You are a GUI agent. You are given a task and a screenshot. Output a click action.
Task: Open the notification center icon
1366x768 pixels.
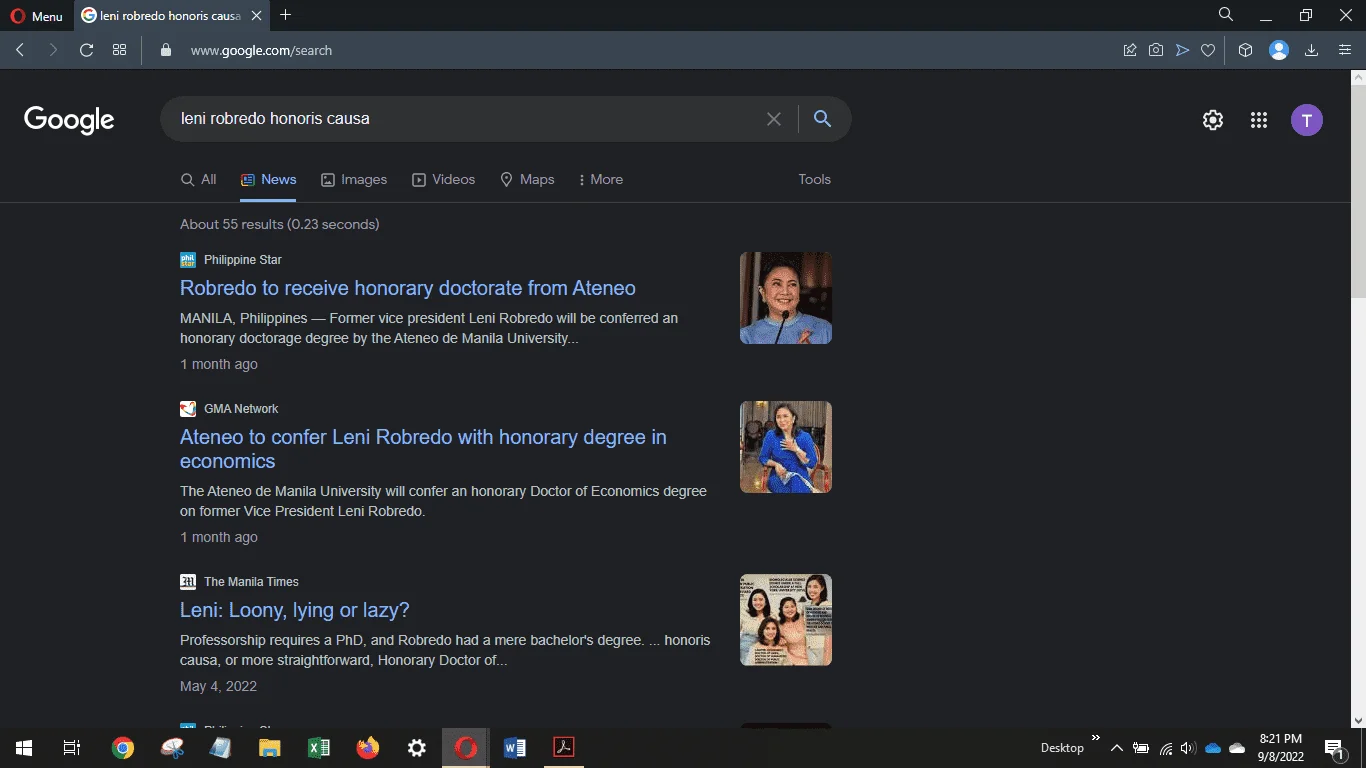pos(1335,747)
